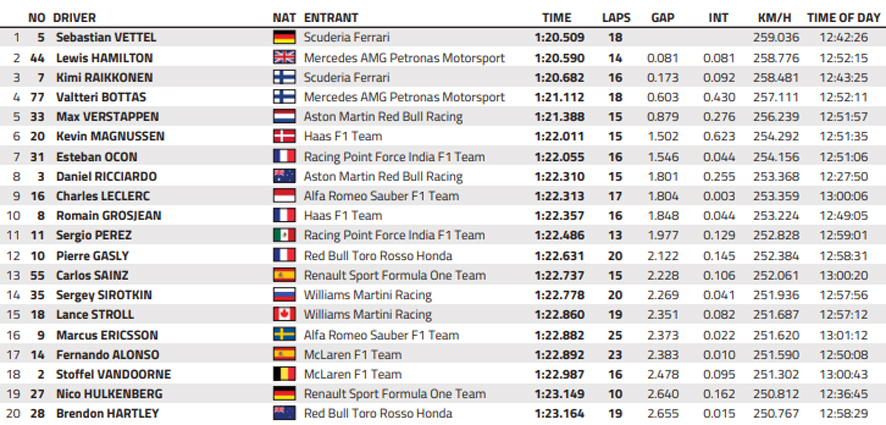Click the Mexican flag next to Sergio Perez
The height and width of the screenshot is (425, 886).
[284, 236]
